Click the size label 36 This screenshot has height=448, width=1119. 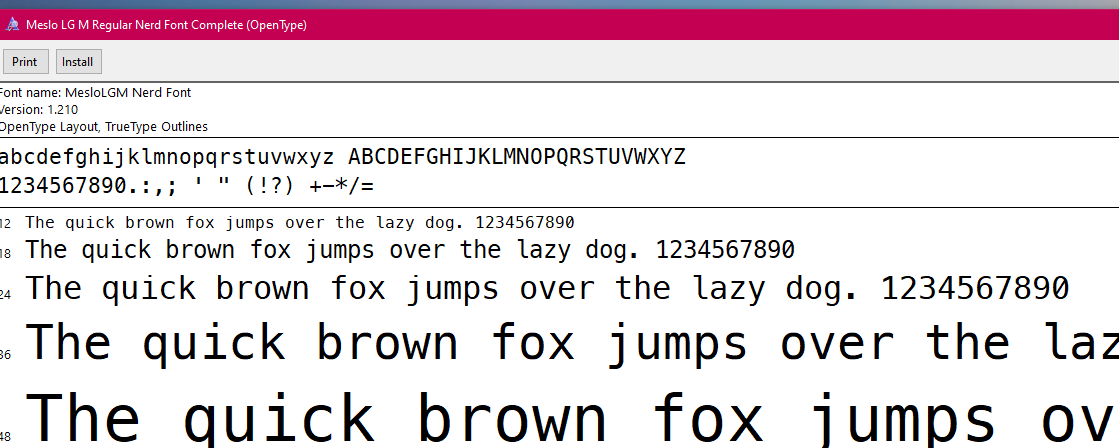(5, 354)
